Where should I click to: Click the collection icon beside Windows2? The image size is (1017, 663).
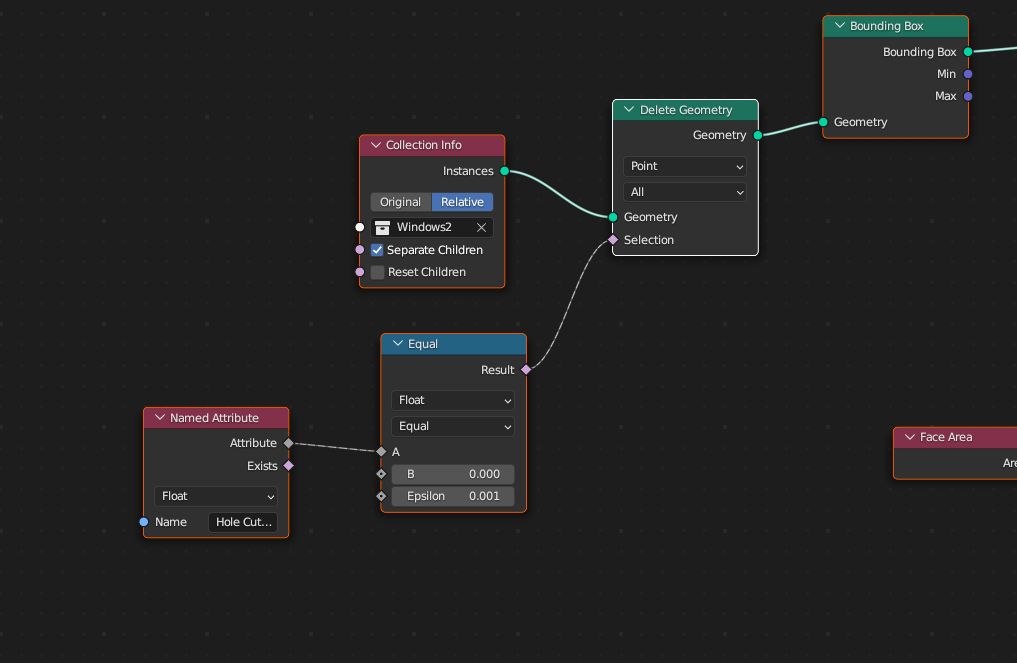point(383,228)
